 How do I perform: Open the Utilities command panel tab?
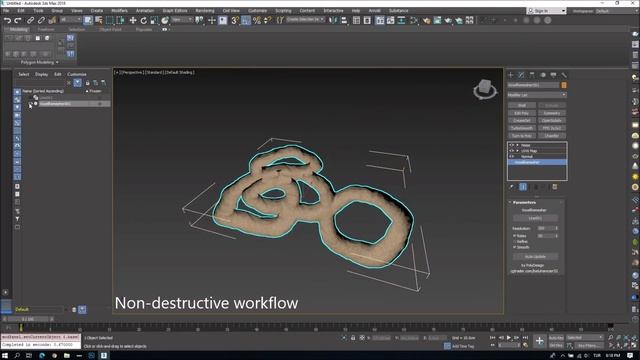564,75
